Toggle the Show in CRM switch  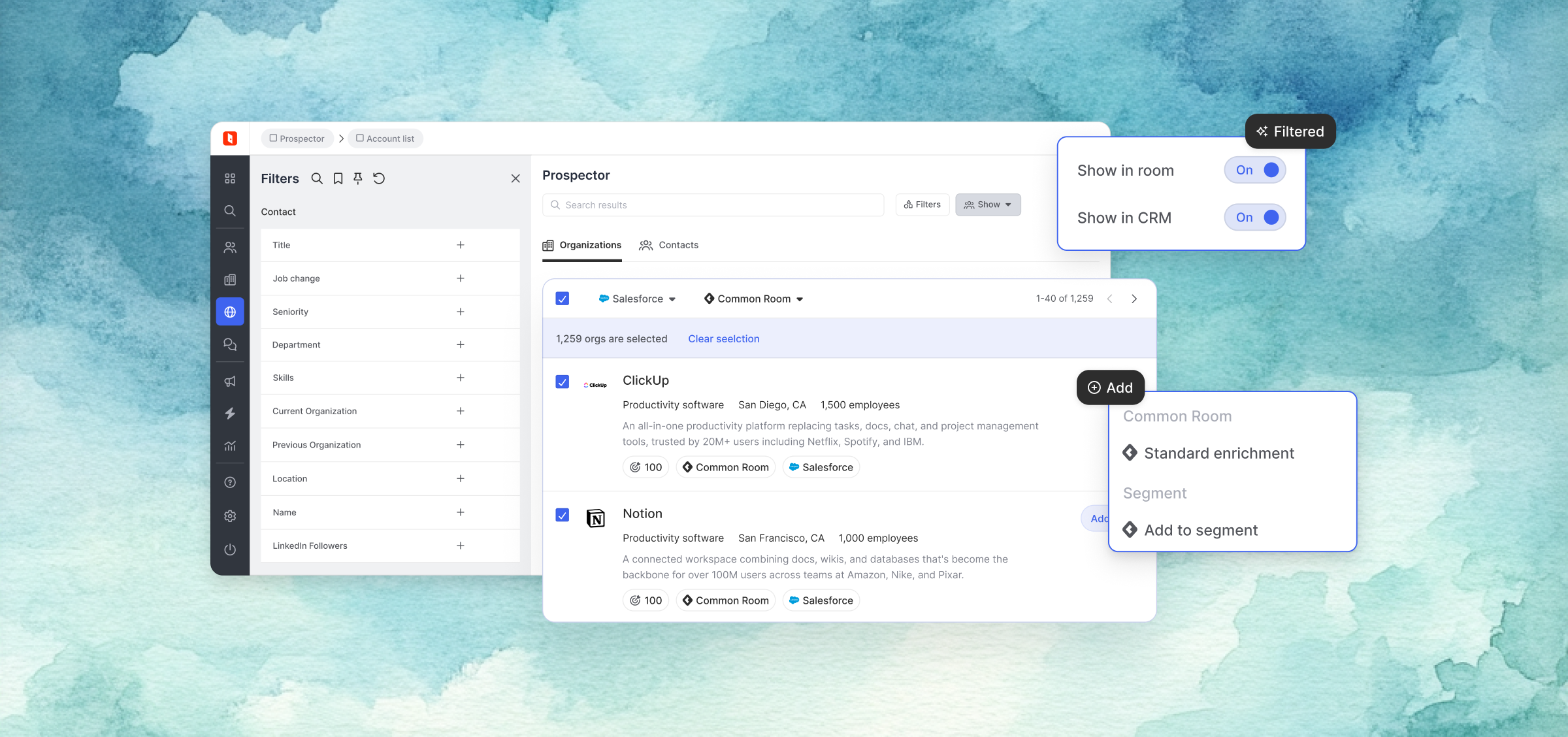(x=1255, y=218)
